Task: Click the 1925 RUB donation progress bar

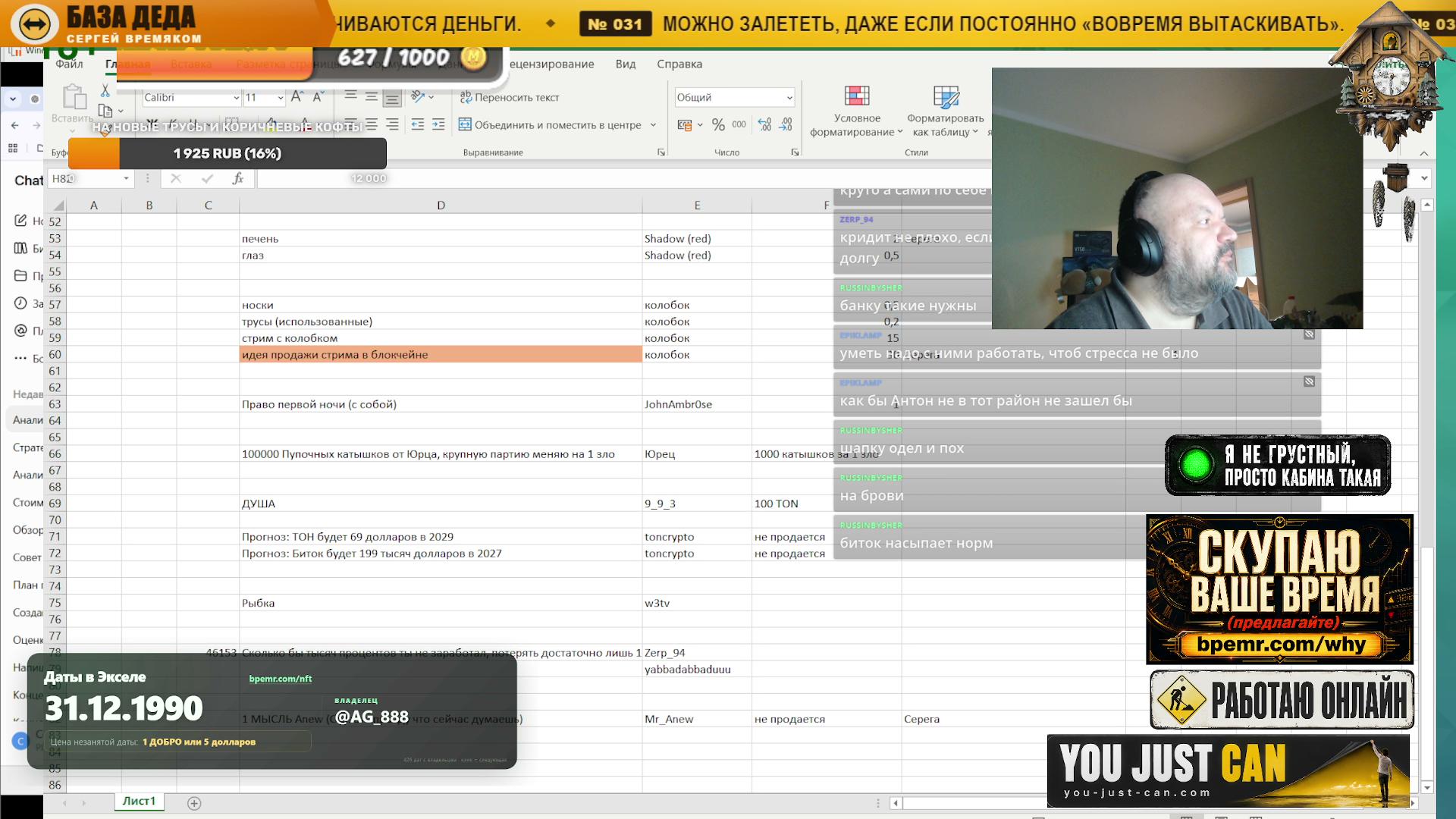Action: pos(227,153)
